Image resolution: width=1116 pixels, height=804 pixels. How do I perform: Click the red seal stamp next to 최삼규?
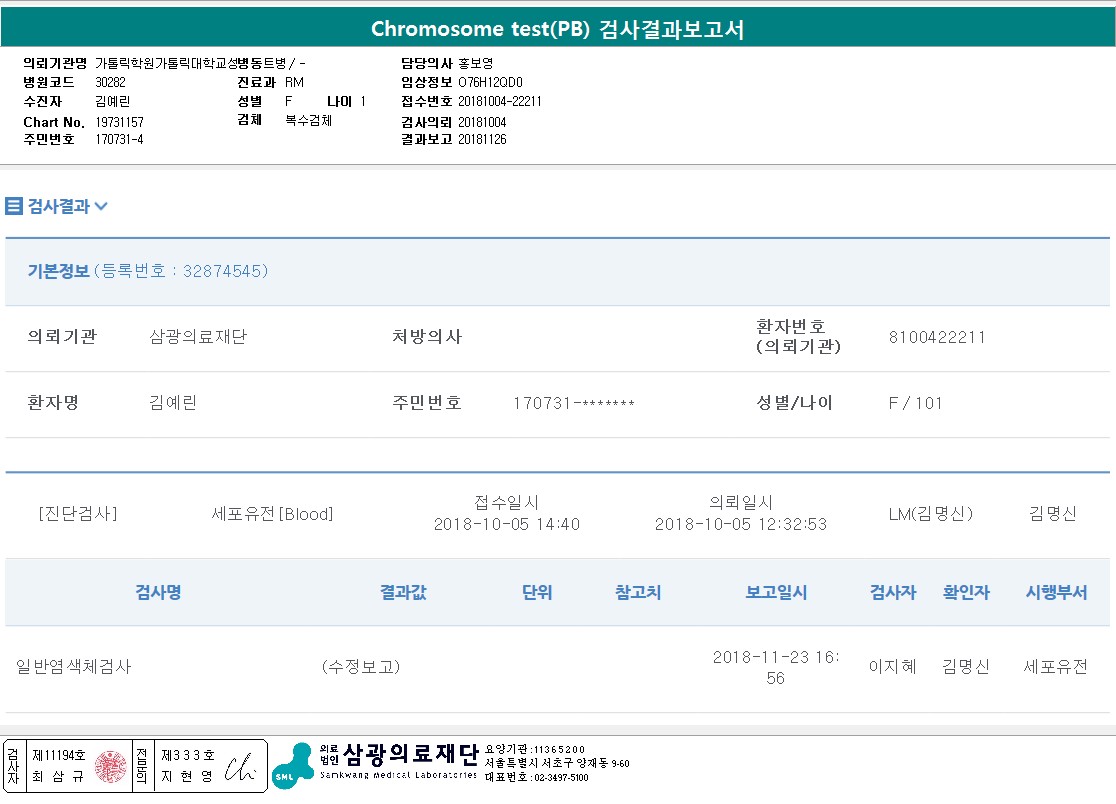[x=110, y=766]
